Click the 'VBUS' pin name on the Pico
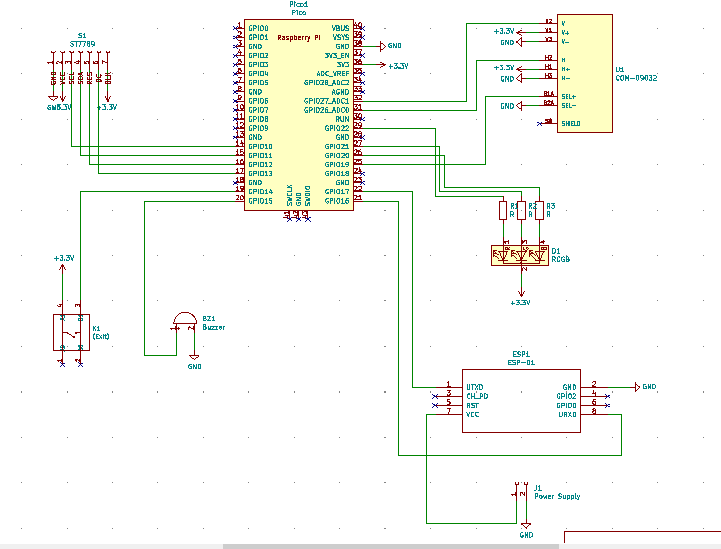The width and height of the screenshot is (721, 549). pyautogui.click(x=340, y=28)
